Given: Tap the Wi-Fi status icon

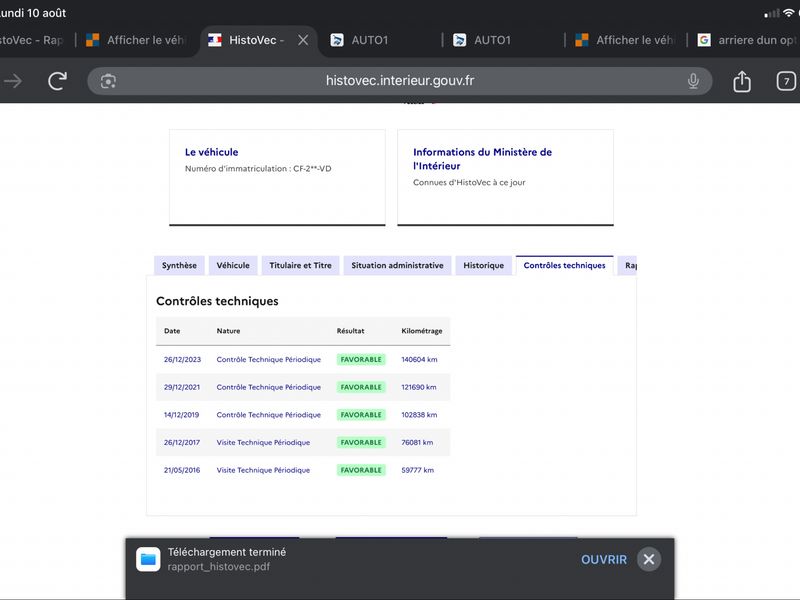Looking at the screenshot, I should coord(788,13).
